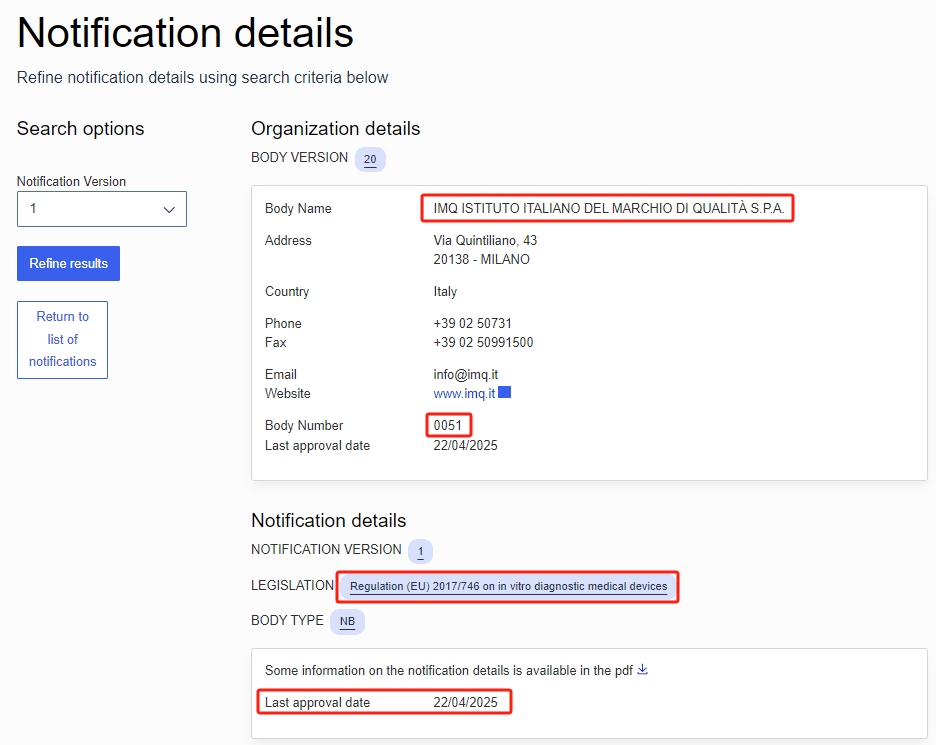Viewport: 936px width, 745px height.
Task: Click the postal line 20138 - MILANO
Action: (482, 260)
